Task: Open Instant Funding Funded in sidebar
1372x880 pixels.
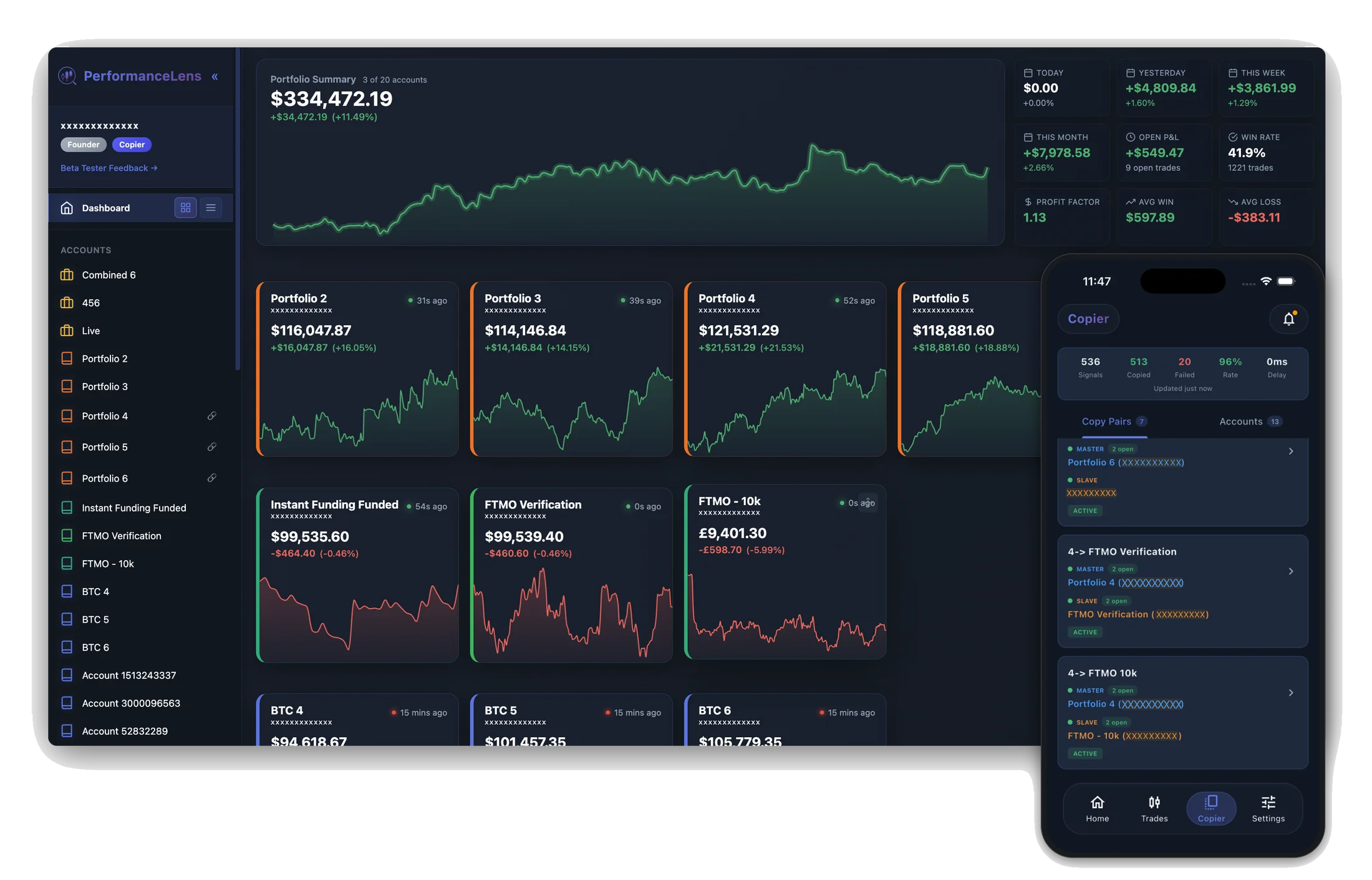Action: 134,508
